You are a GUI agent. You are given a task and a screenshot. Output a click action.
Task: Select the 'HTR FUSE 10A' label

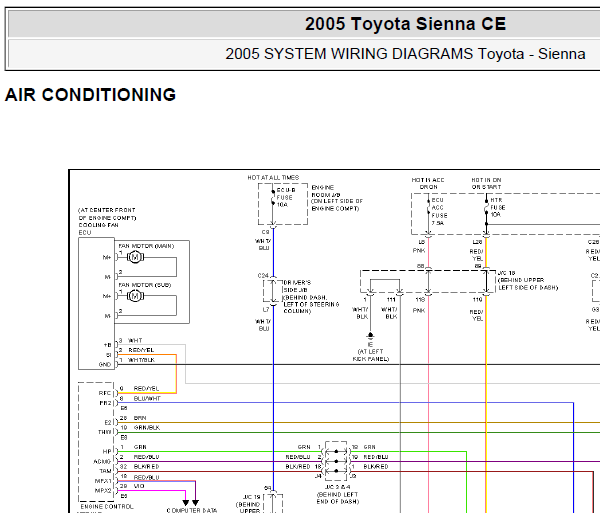tap(498, 207)
